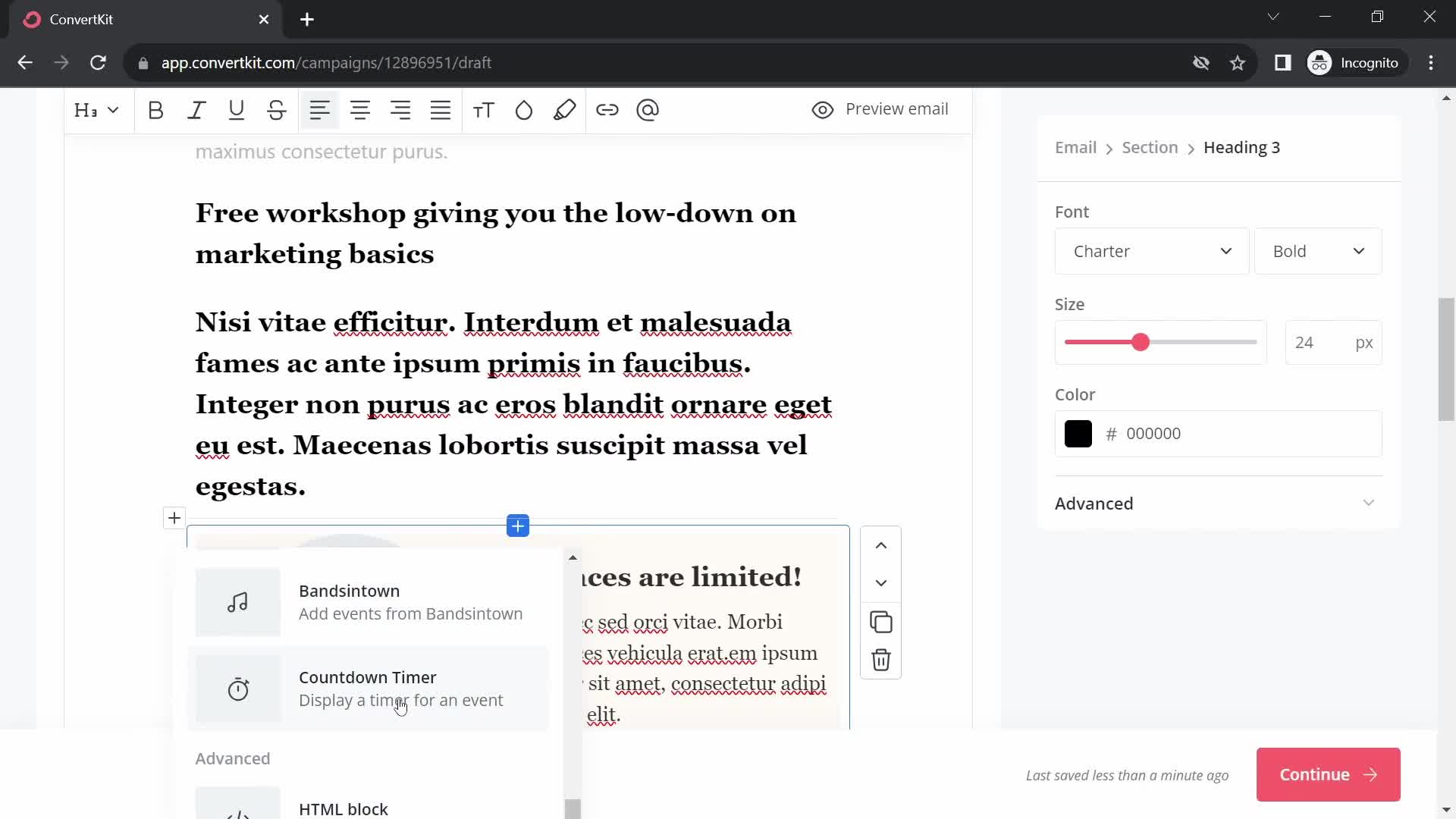Open the Font weight dropdown Bold

click(x=1318, y=251)
